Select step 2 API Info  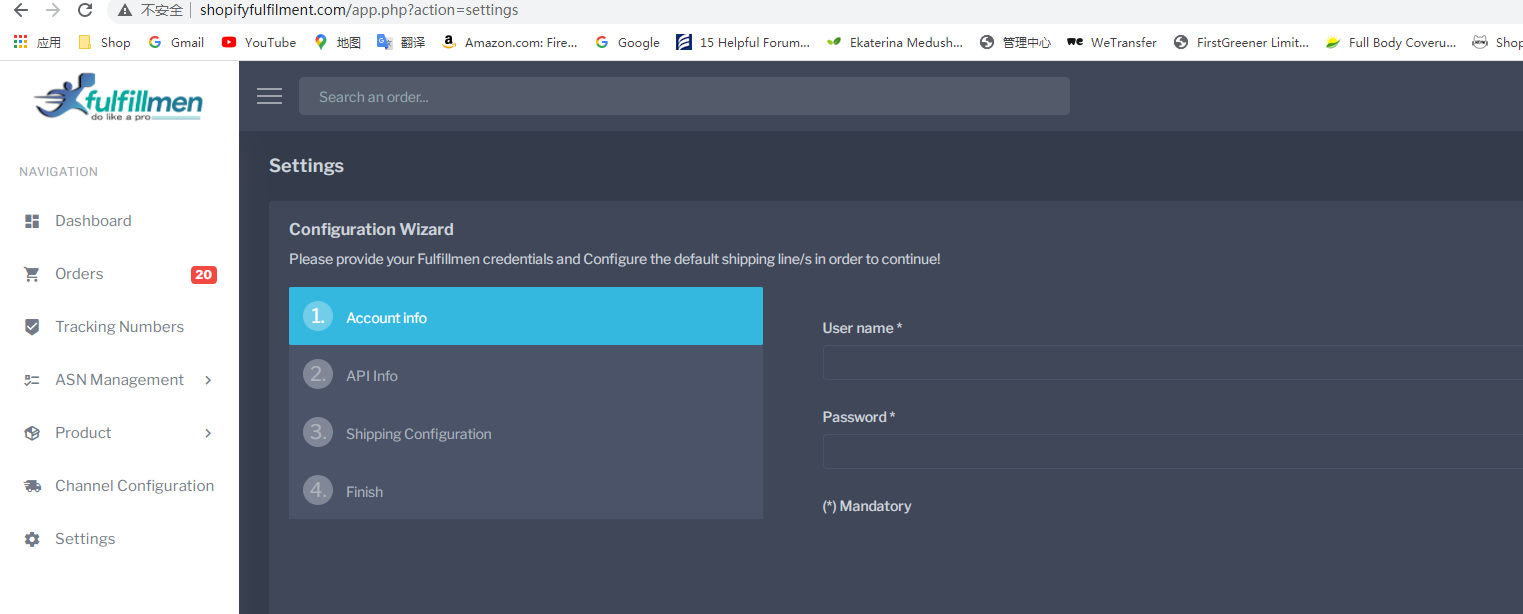coord(526,374)
